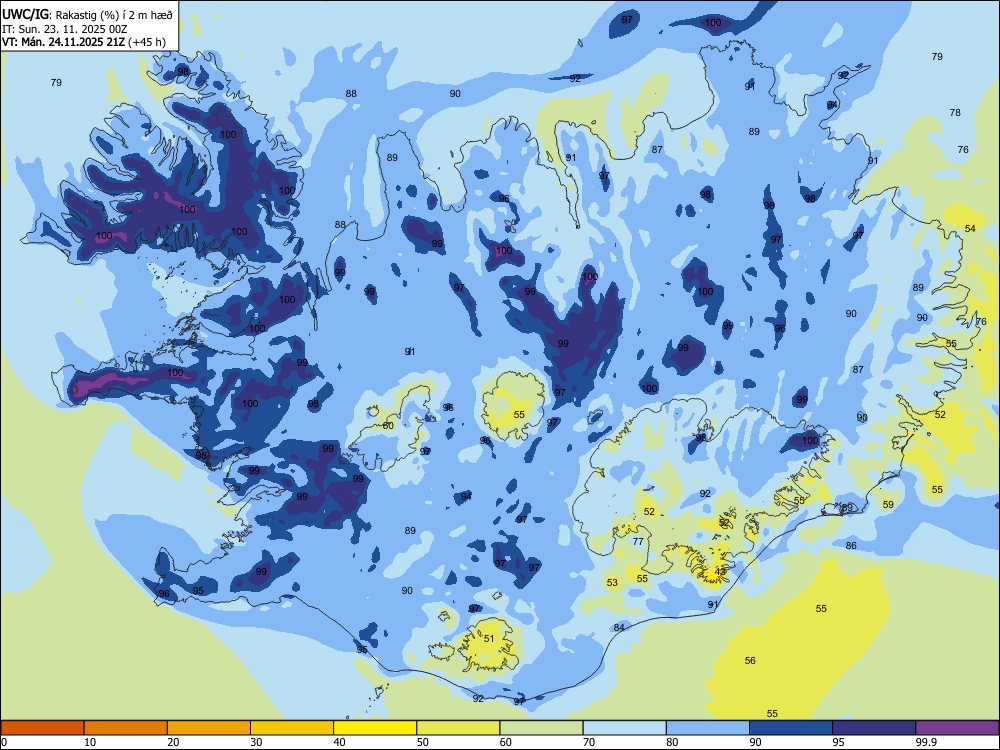Select the valid time line 'VT: Mán. 24.11.2025 21Z (+45 h)'
The height and width of the screenshot is (750, 1000).
(x=84, y=42)
